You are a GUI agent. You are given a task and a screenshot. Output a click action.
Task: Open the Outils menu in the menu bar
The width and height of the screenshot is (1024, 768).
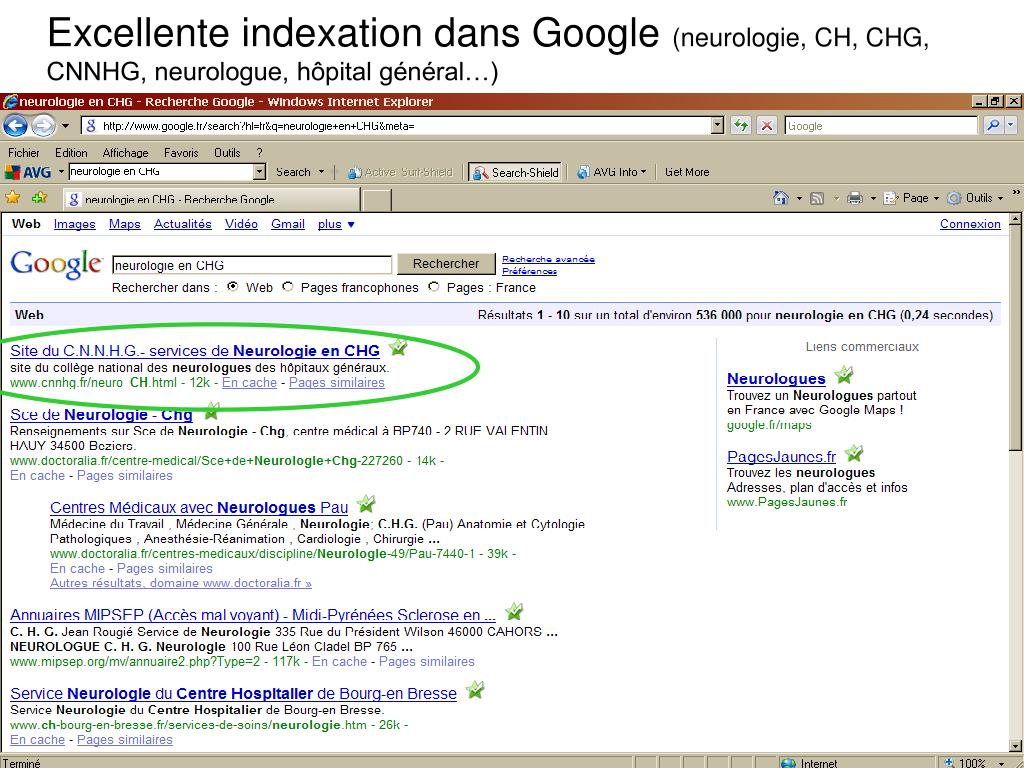point(227,153)
